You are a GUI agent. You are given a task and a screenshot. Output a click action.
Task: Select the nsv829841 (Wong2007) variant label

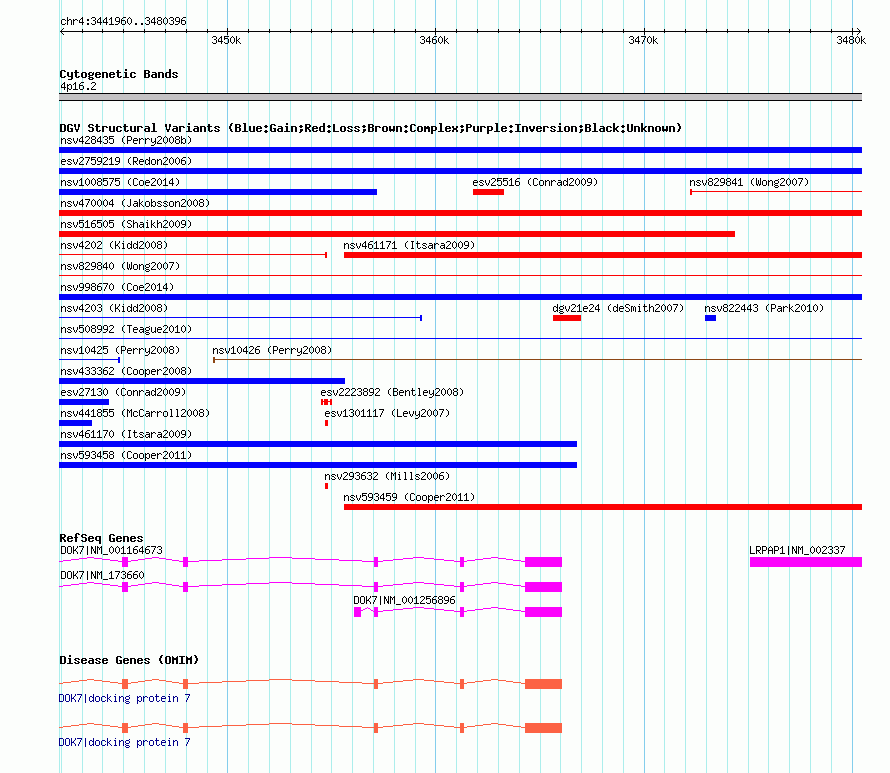coord(749,182)
